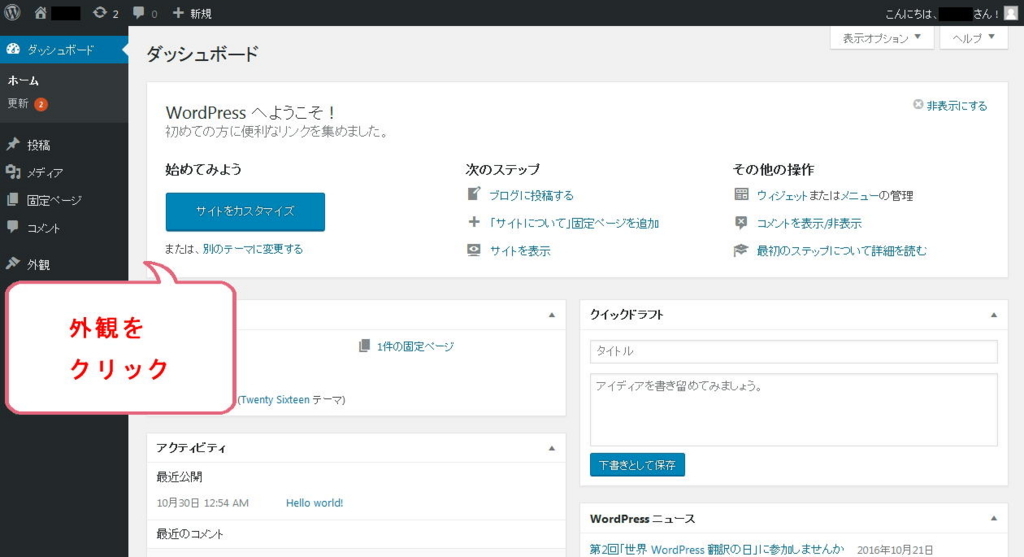Expand the 表示オプション screen options dropdown
Image resolution: width=1024 pixels, height=557 pixels.
click(881, 38)
